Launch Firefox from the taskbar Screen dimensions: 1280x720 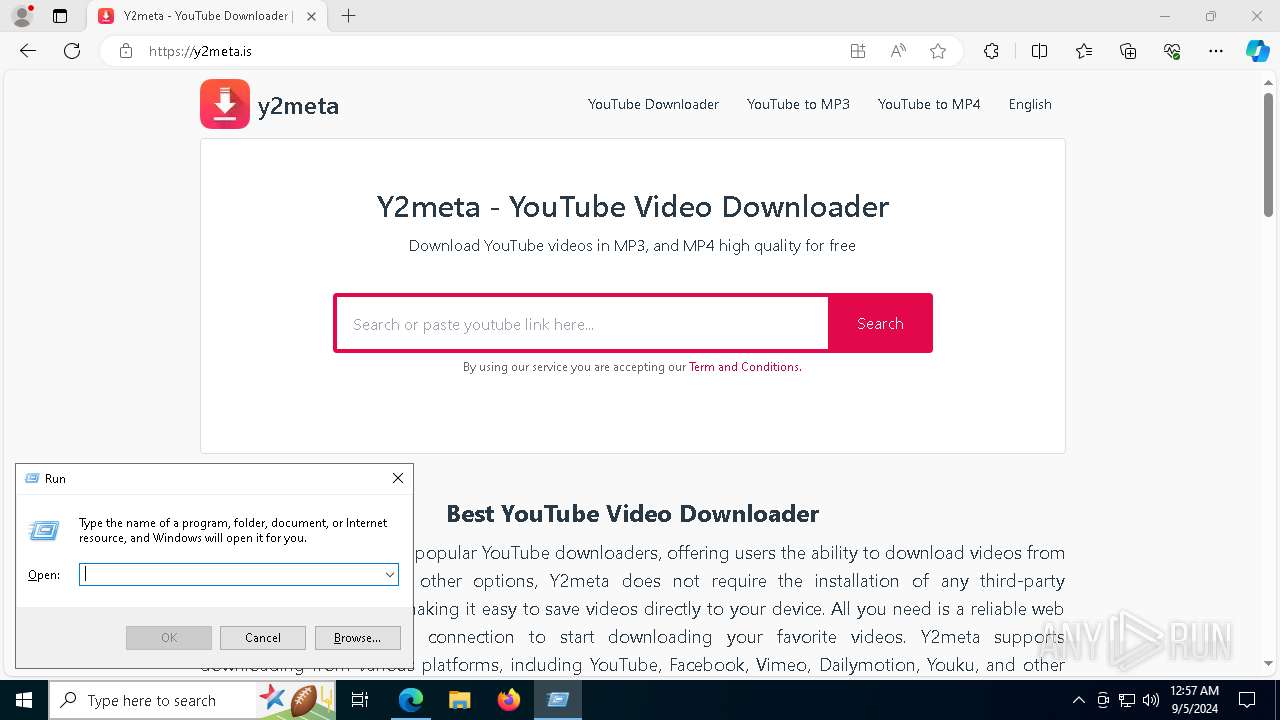509,700
